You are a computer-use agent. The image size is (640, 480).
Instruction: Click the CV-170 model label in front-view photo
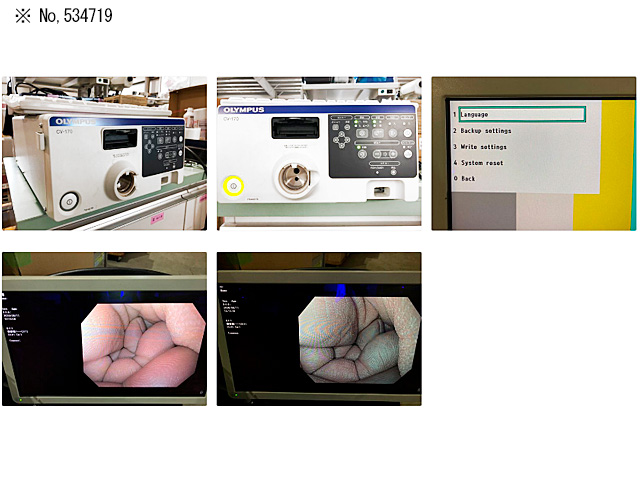pos(231,119)
